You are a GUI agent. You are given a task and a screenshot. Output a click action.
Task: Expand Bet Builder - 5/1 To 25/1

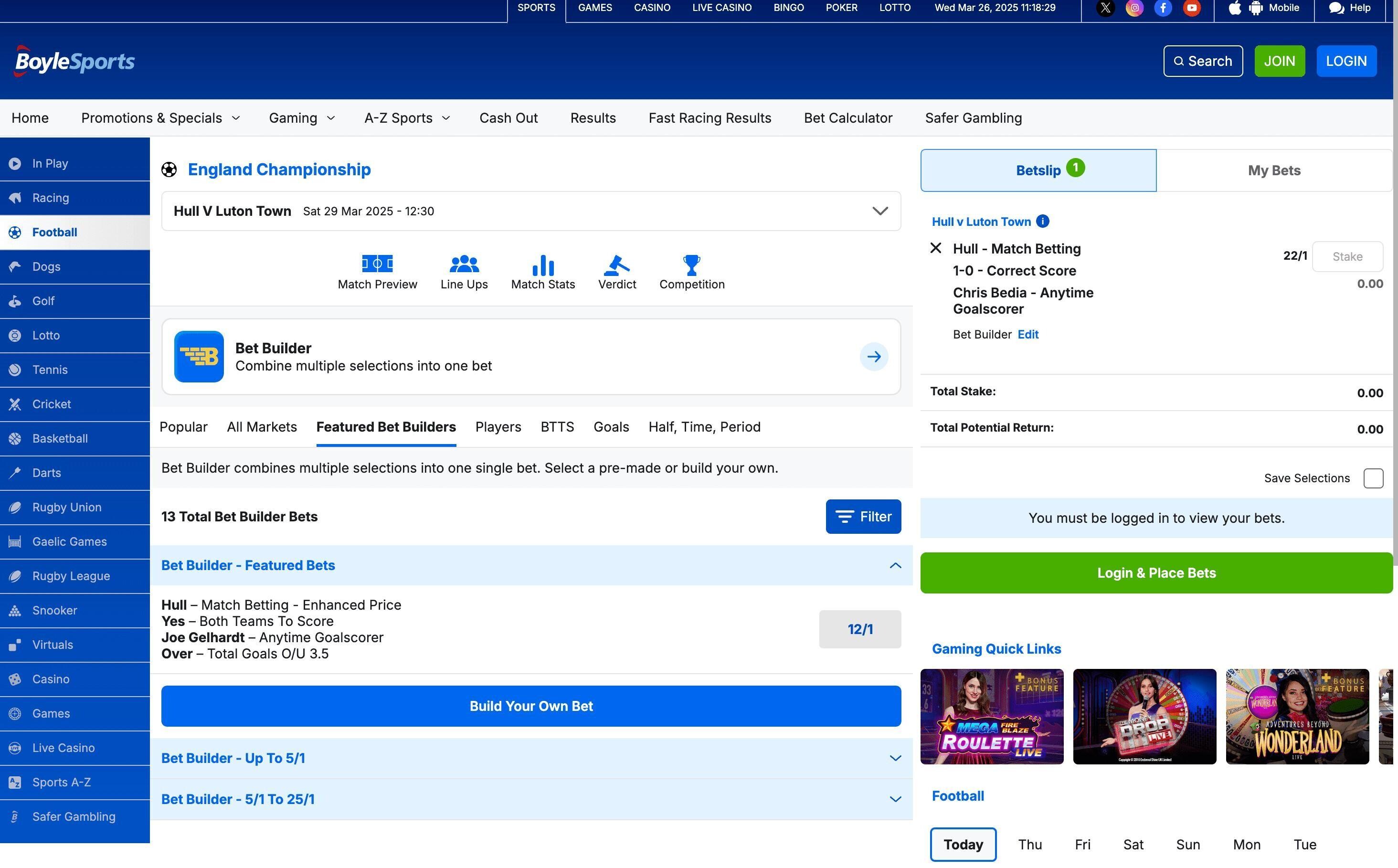pyautogui.click(x=531, y=800)
